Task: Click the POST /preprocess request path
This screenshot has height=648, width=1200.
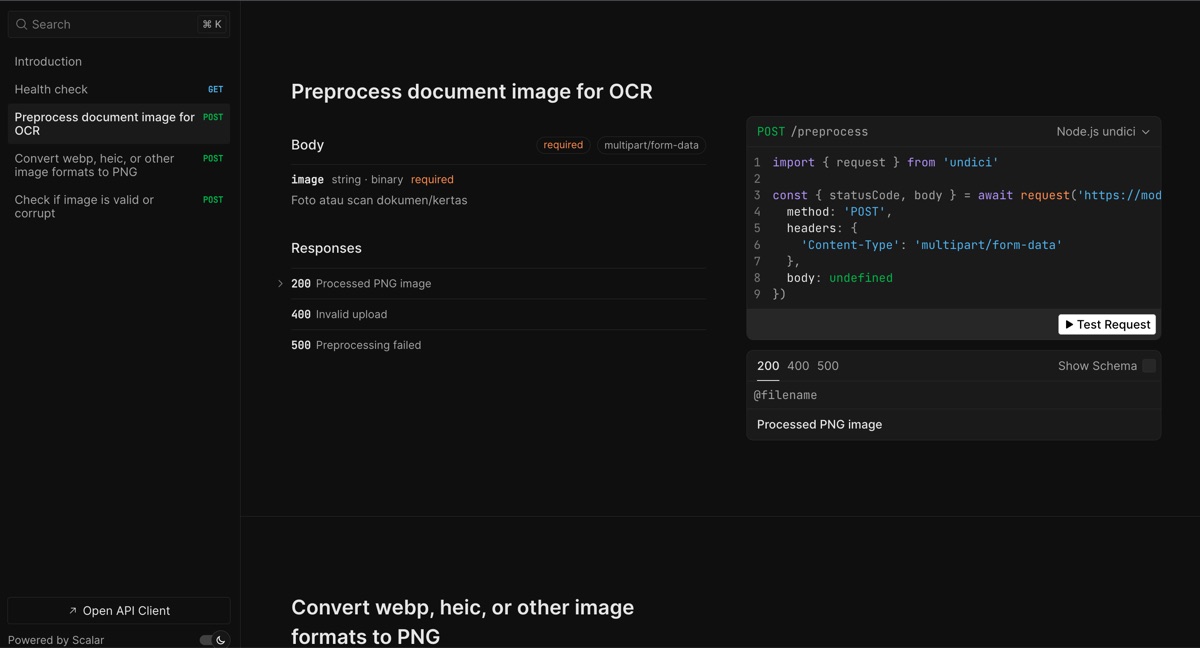Action: pos(813,132)
